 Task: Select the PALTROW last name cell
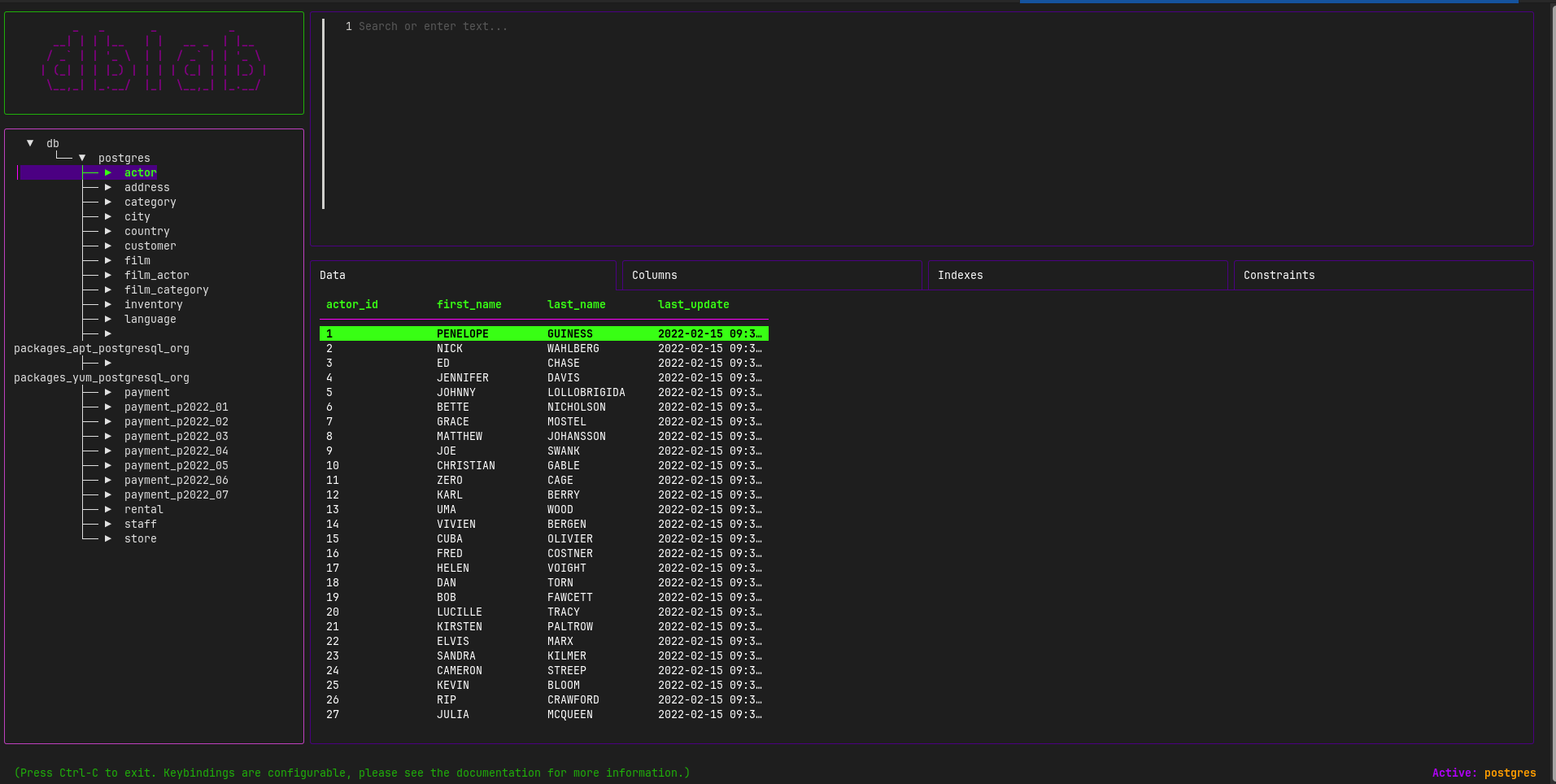coord(570,626)
